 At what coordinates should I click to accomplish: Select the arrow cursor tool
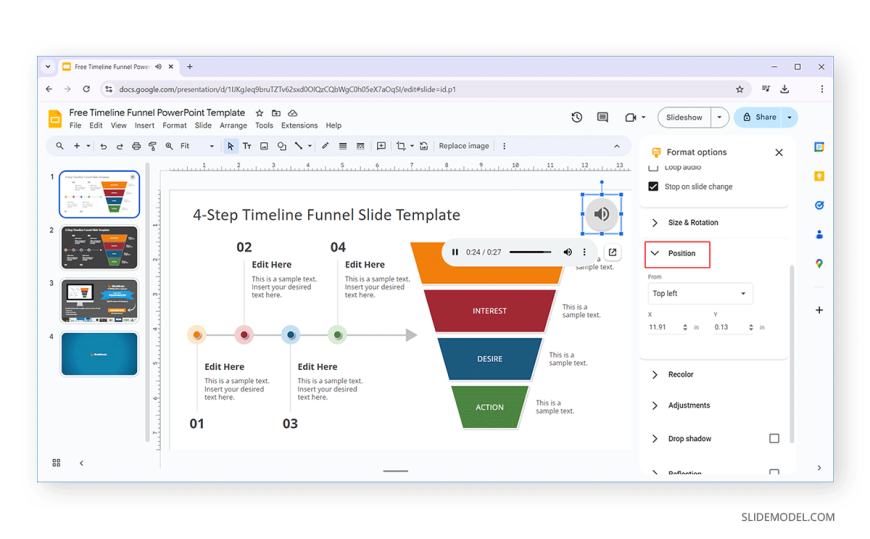pos(230,147)
